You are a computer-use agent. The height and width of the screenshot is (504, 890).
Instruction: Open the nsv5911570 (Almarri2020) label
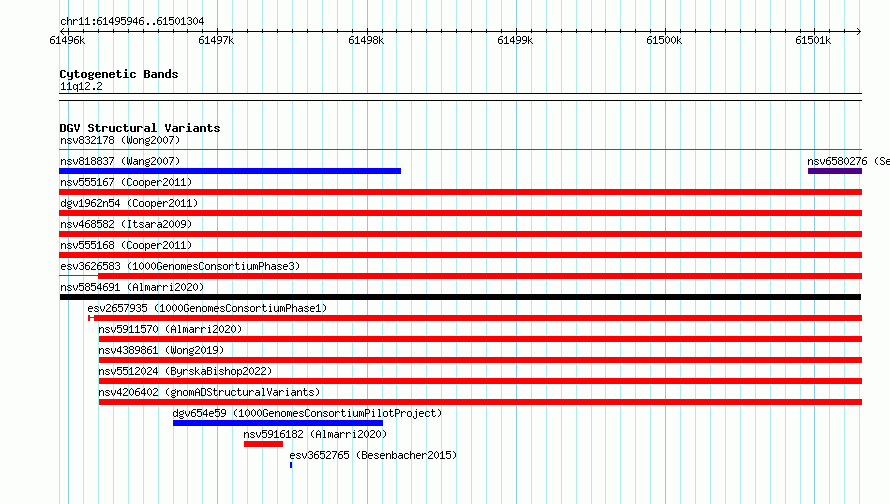pos(170,329)
